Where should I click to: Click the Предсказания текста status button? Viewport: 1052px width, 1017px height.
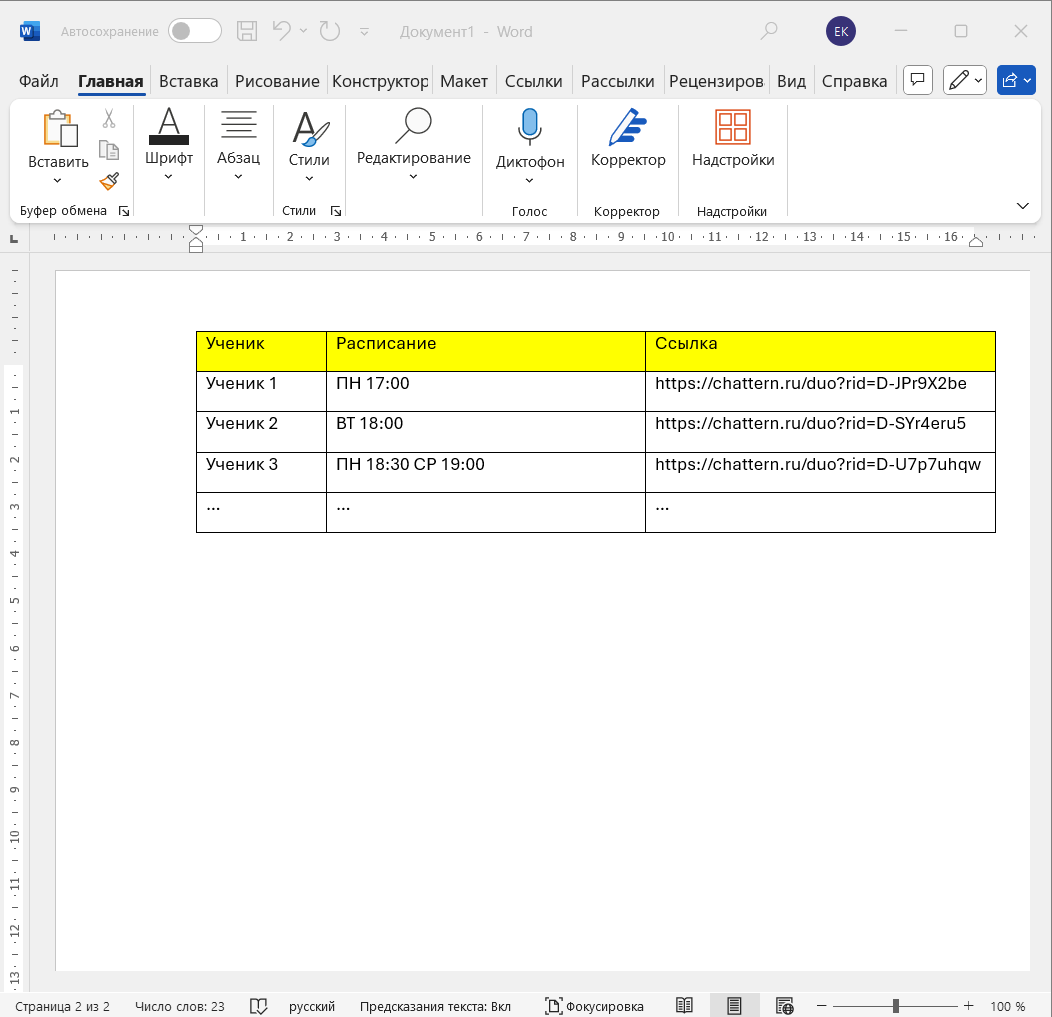click(x=435, y=1006)
